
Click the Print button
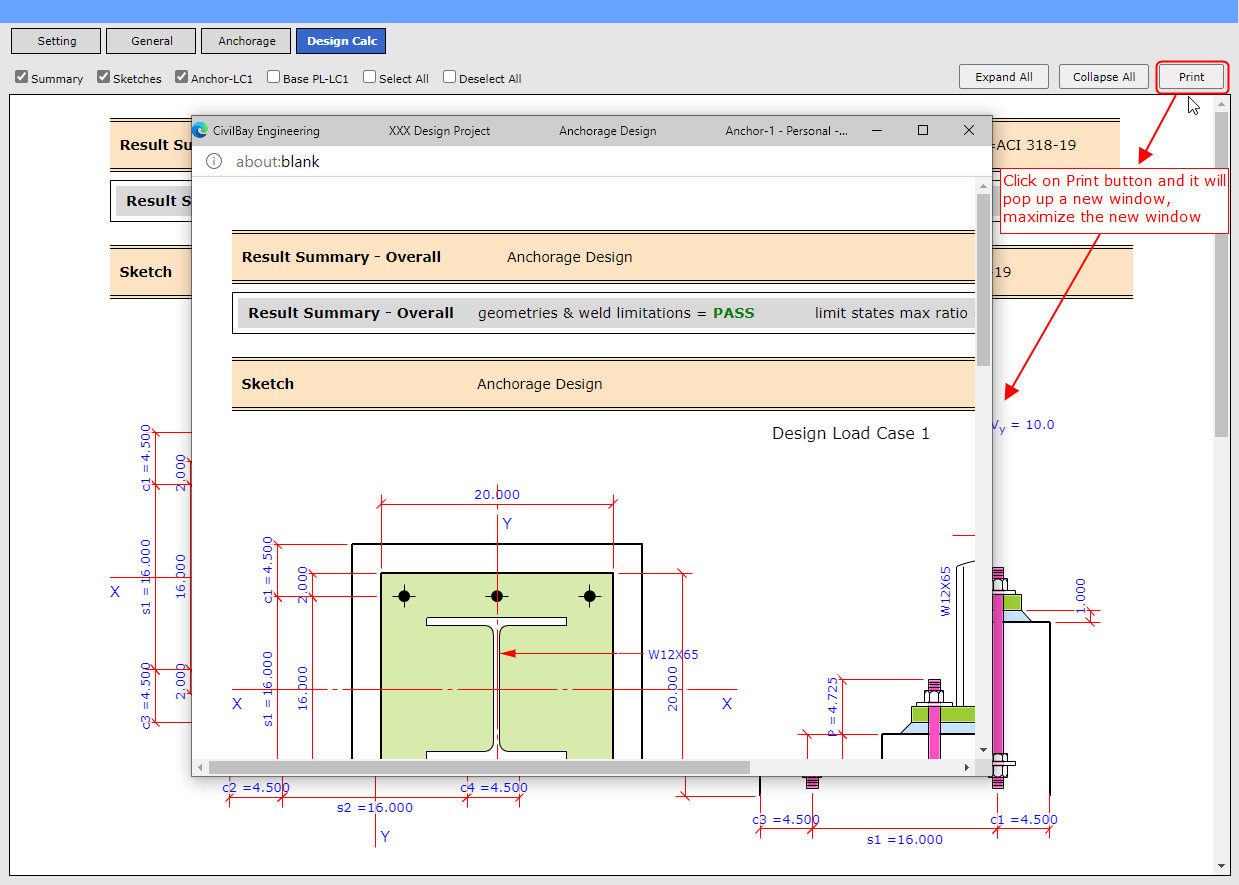coord(1191,77)
